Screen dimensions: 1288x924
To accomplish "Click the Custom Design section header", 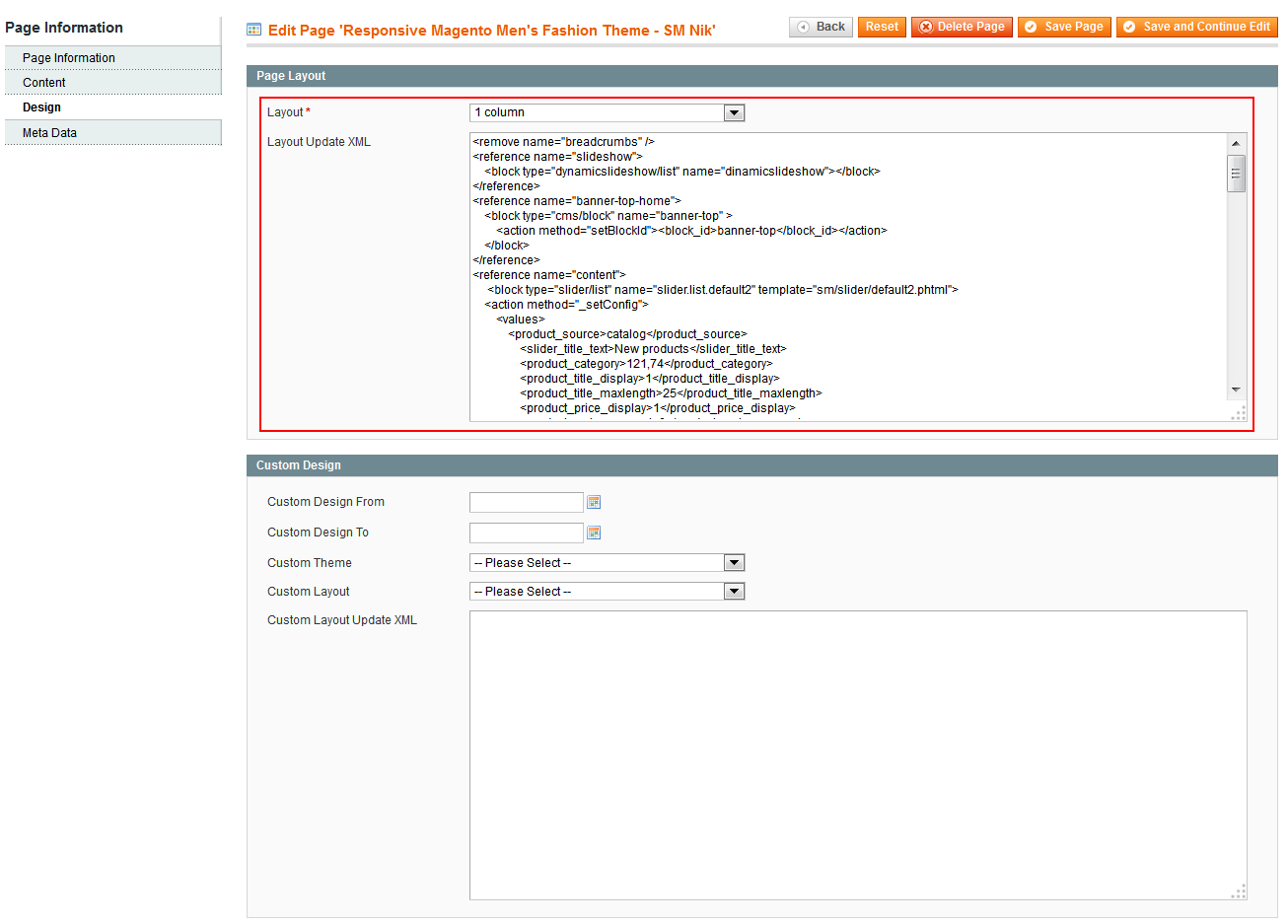I will (762, 465).
